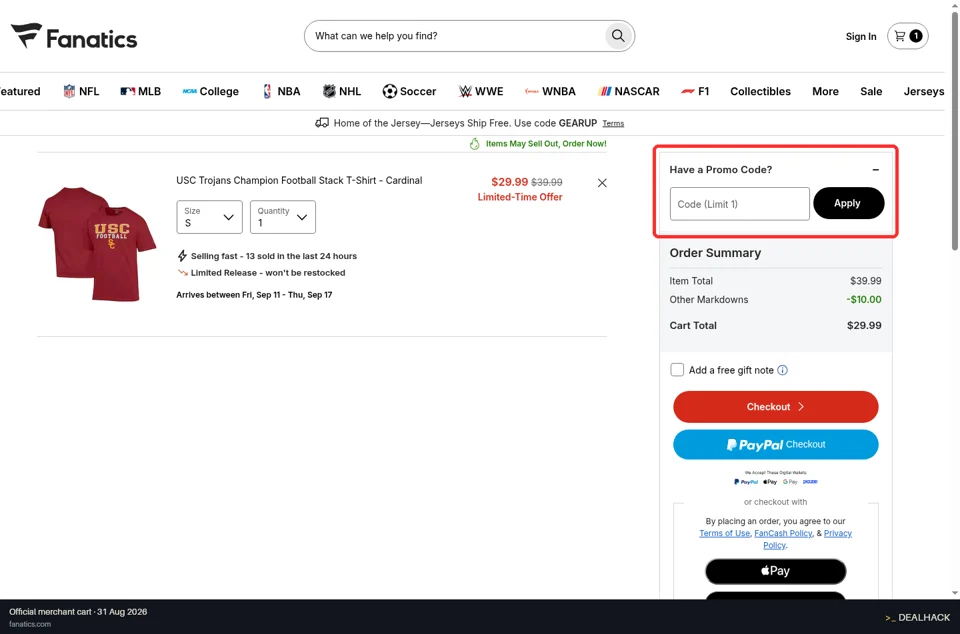The height and width of the screenshot is (634, 960).
Task: Remove the USC T-Shirt with X
Action: pyautogui.click(x=602, y=183)
